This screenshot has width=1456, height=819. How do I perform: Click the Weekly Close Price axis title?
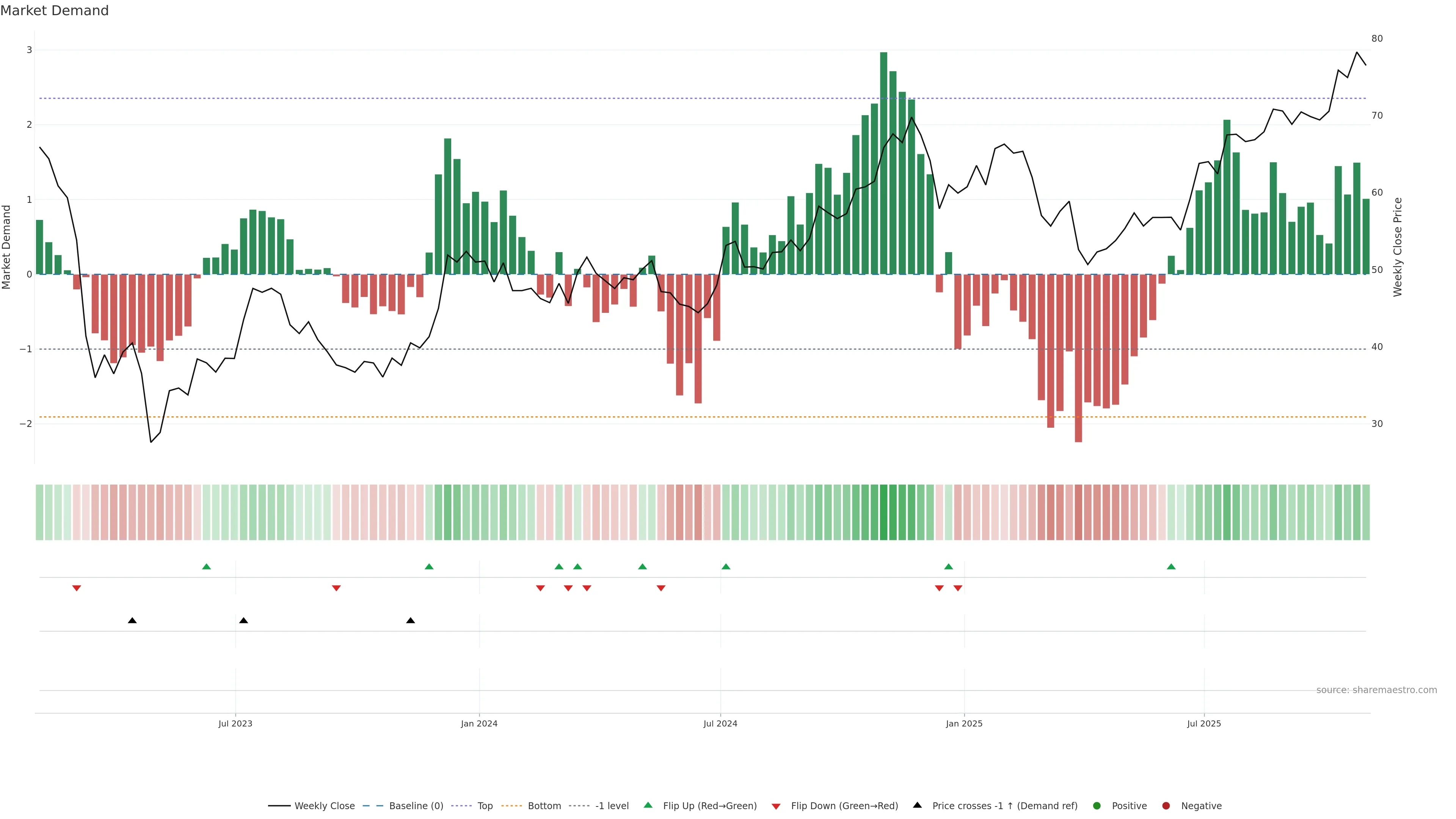click(x=1398, y=247)
